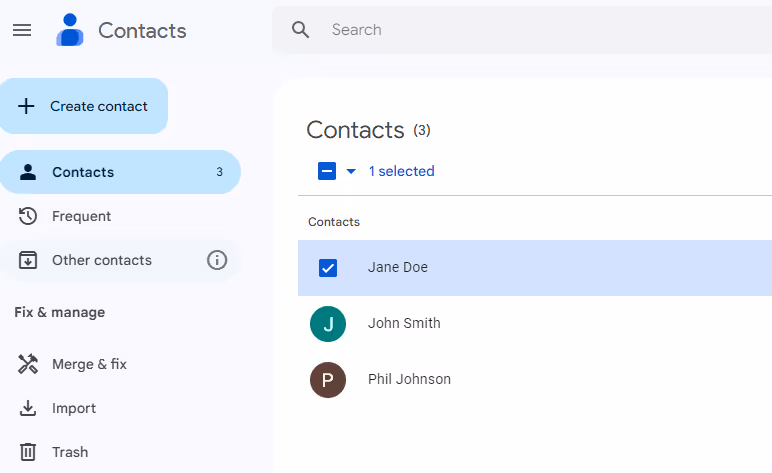Screen dimensions: 772x473
Task: Click the Contacts app logo
Action: pyautogui.click(x=70, y=30)
